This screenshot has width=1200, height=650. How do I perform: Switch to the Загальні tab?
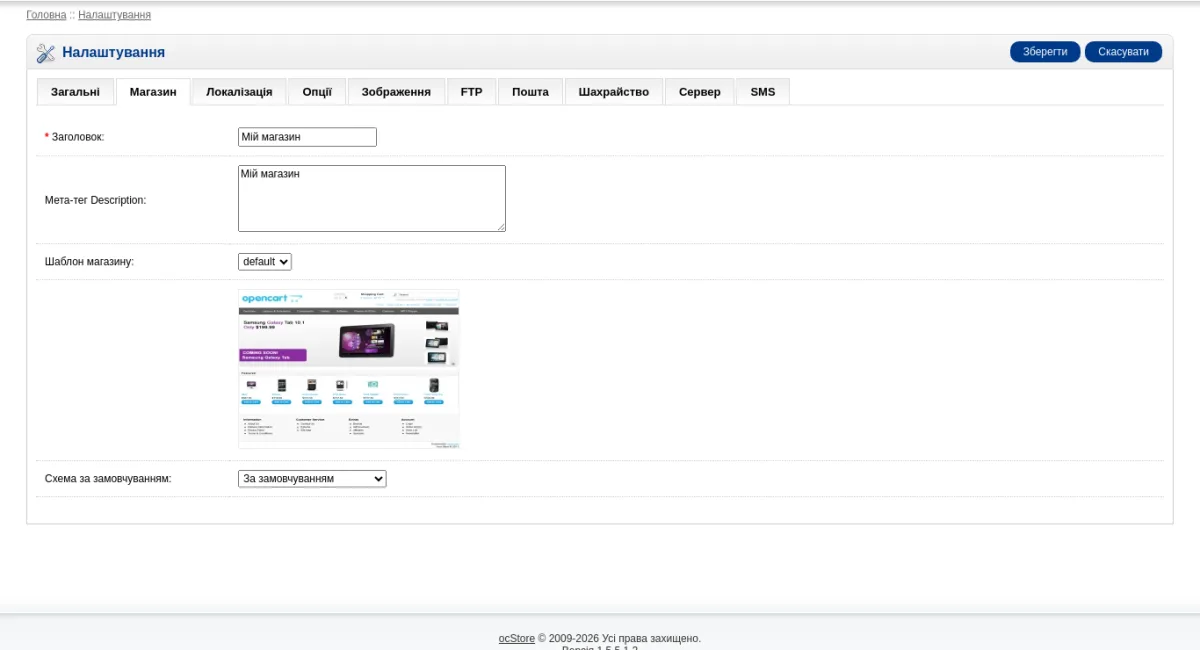[x=75, y=92]
